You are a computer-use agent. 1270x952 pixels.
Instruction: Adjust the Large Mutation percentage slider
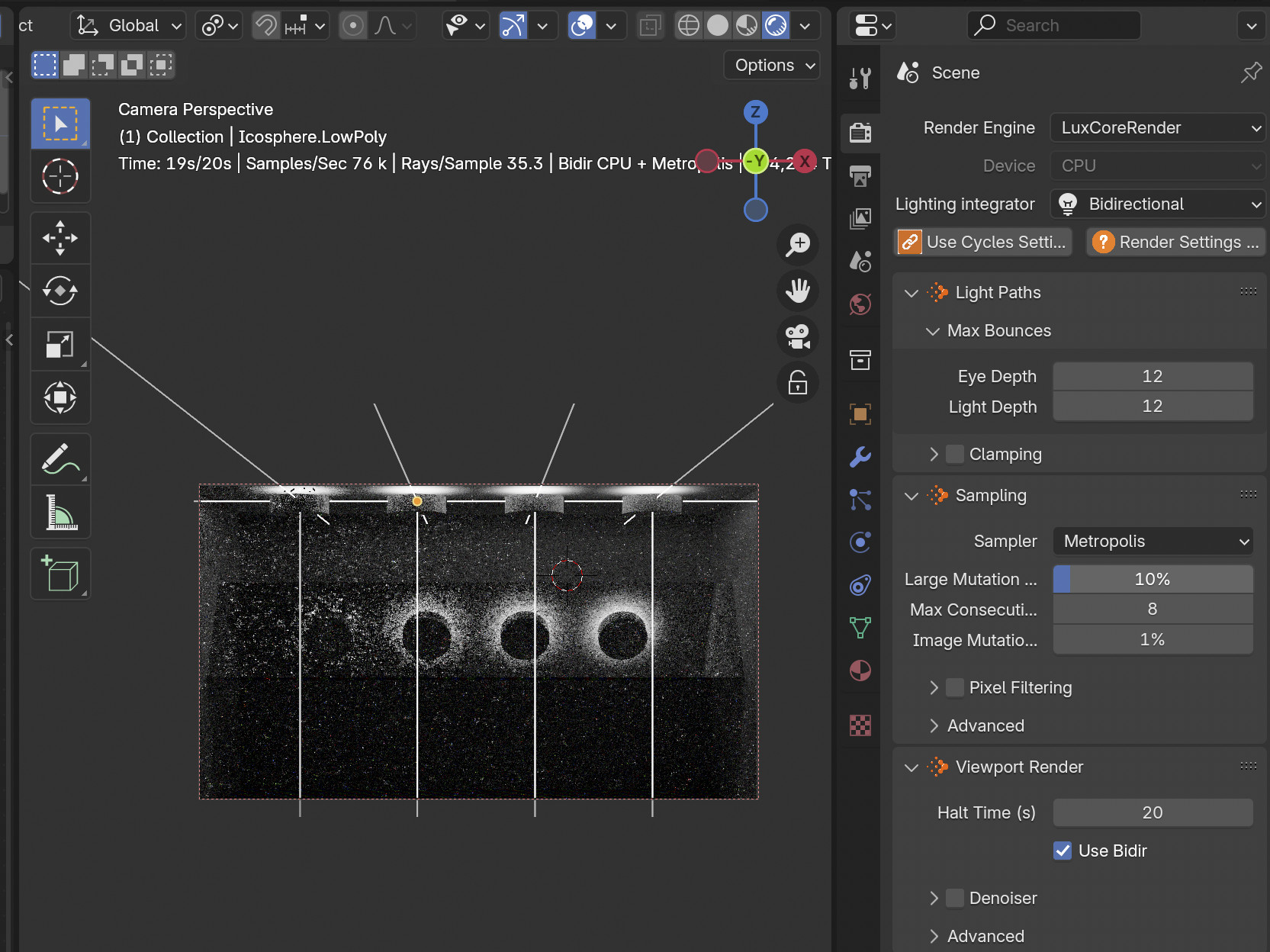click(x=1153, y=579)
